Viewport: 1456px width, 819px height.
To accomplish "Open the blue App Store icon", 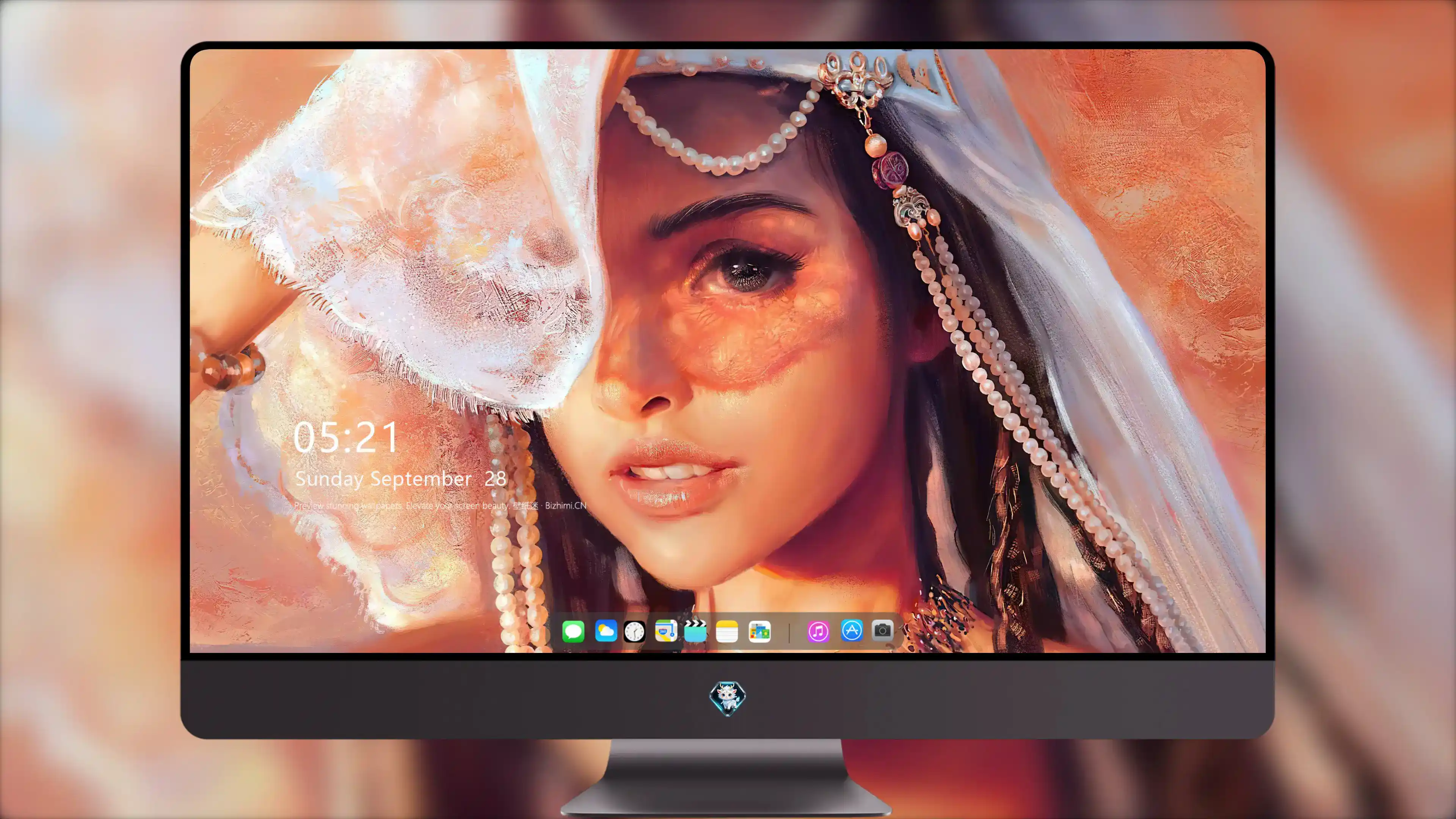I will 852,630.
